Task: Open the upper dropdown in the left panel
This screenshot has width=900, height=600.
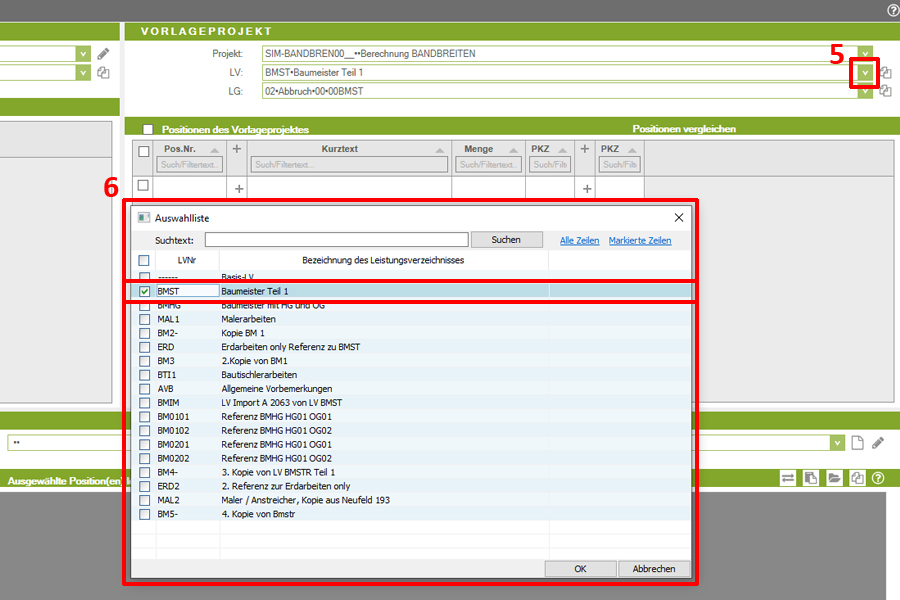Action: [x=83, y=54]
